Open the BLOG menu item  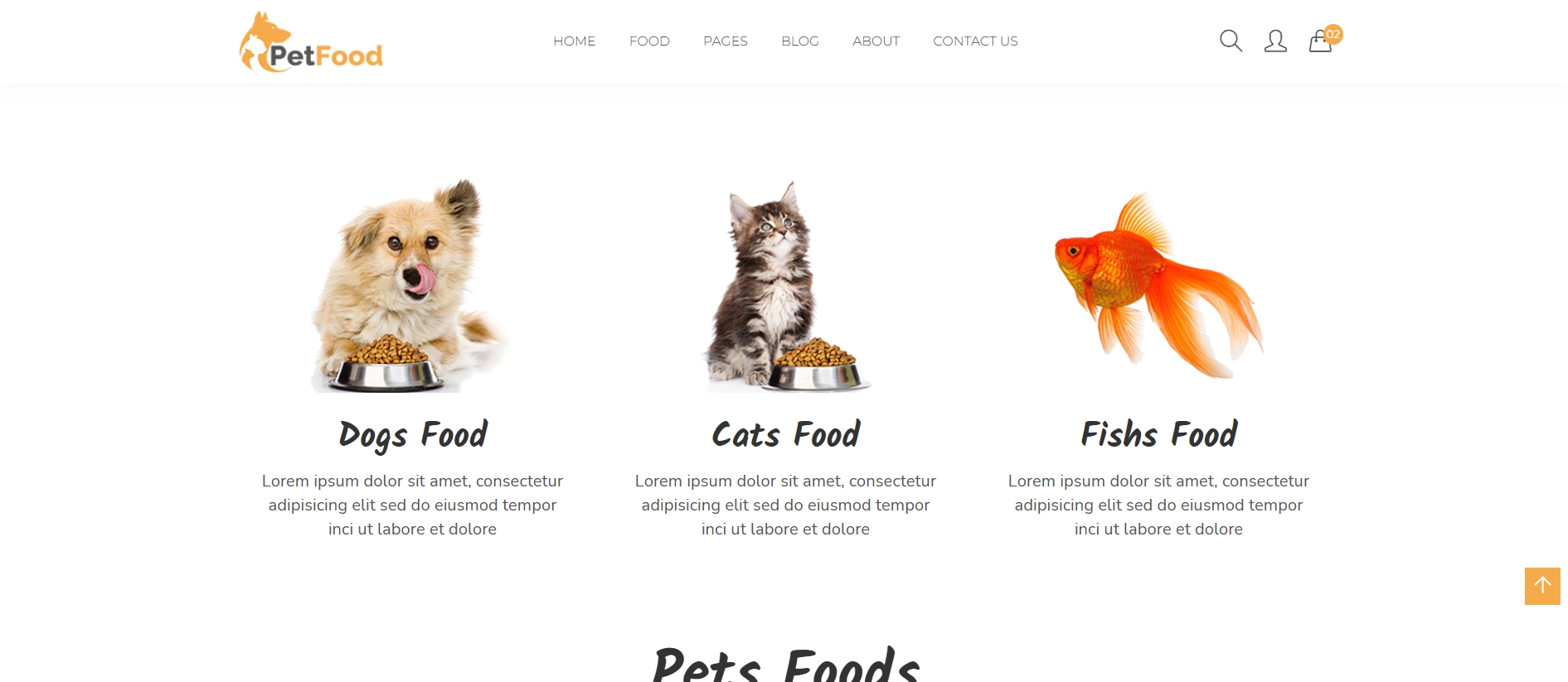point(800,41)
